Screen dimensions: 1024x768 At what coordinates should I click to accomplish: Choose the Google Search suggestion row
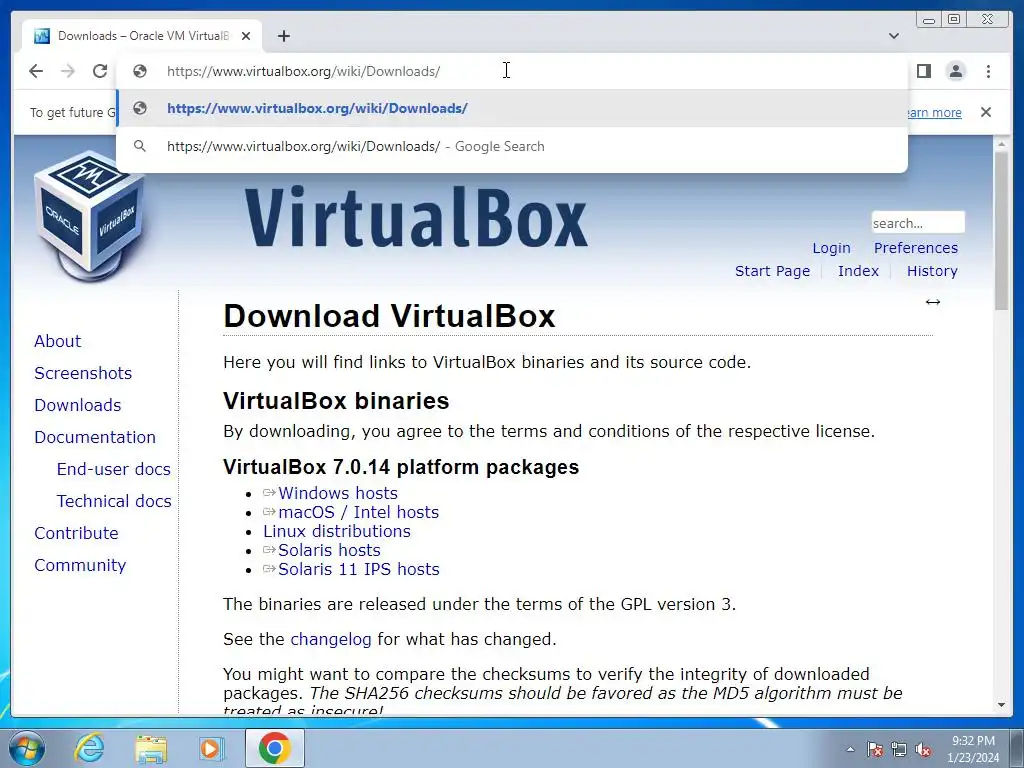pos(512,146)
